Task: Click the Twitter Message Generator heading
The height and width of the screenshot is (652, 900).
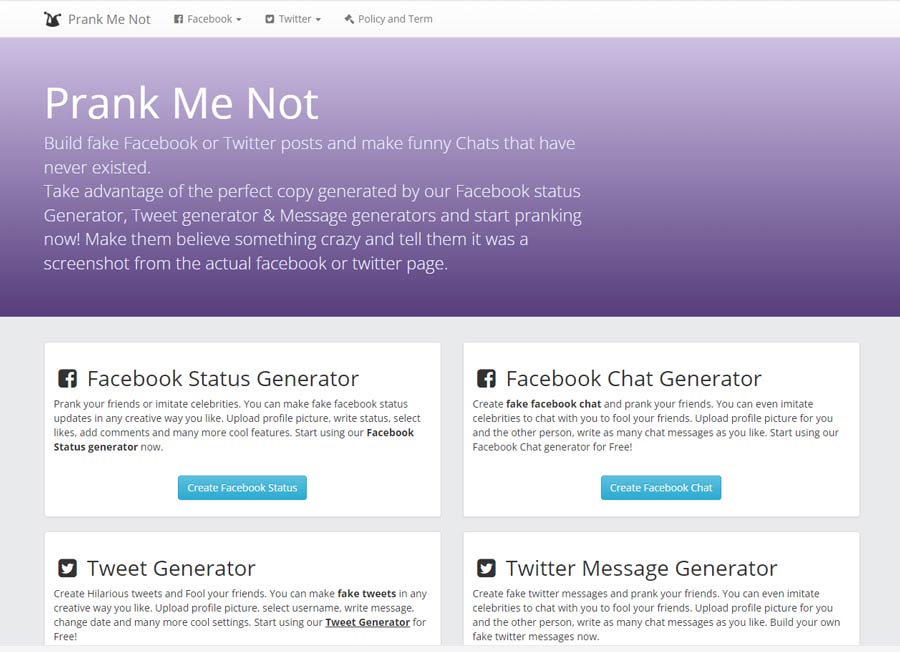Action: [641, 568]
